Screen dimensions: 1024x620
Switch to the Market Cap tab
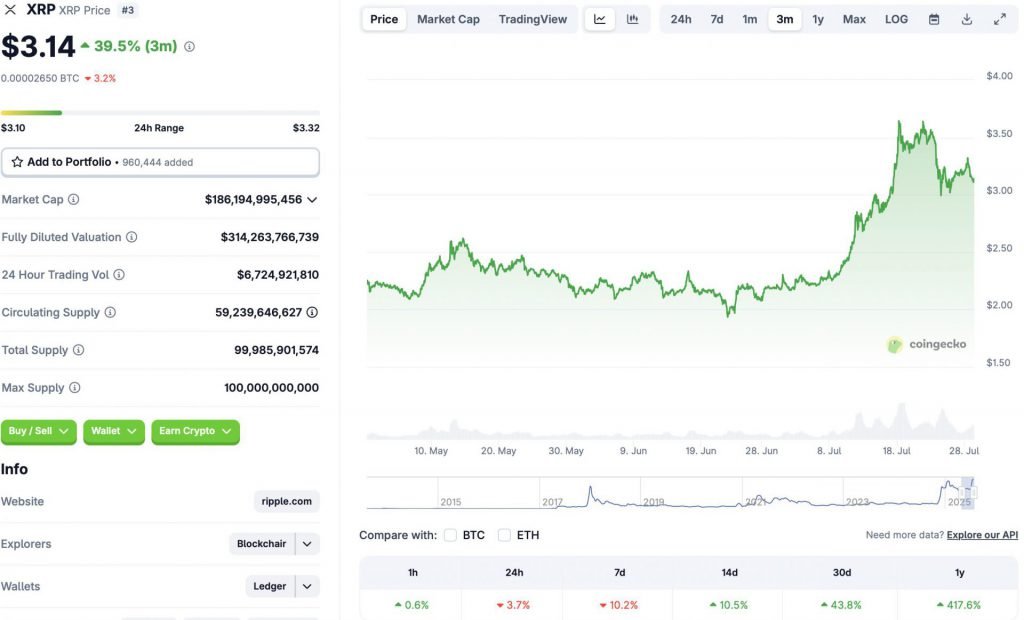click(x=448, y=19)
